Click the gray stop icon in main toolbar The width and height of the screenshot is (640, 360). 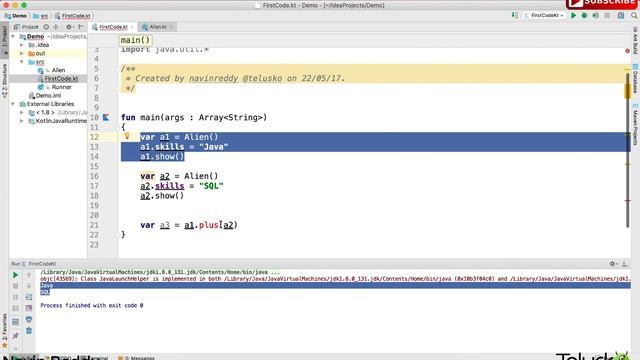[607, 16]
